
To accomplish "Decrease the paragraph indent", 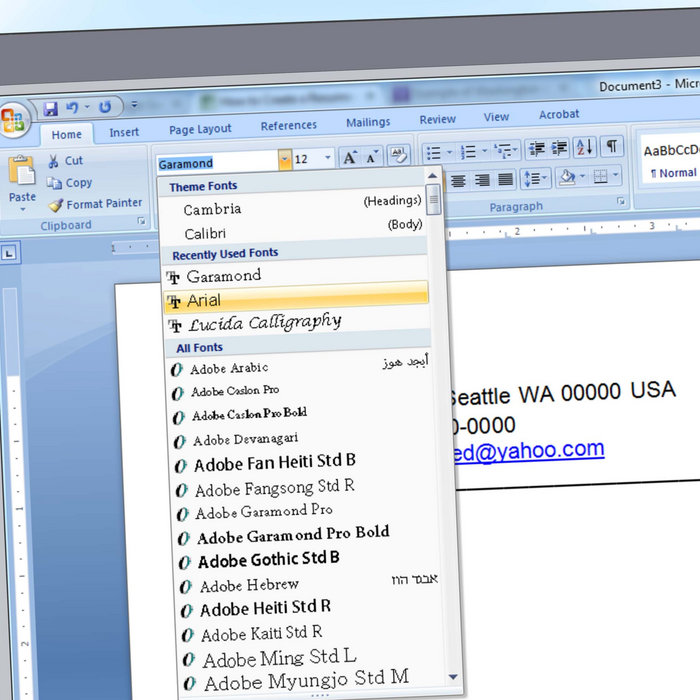I will coord(536,148).
